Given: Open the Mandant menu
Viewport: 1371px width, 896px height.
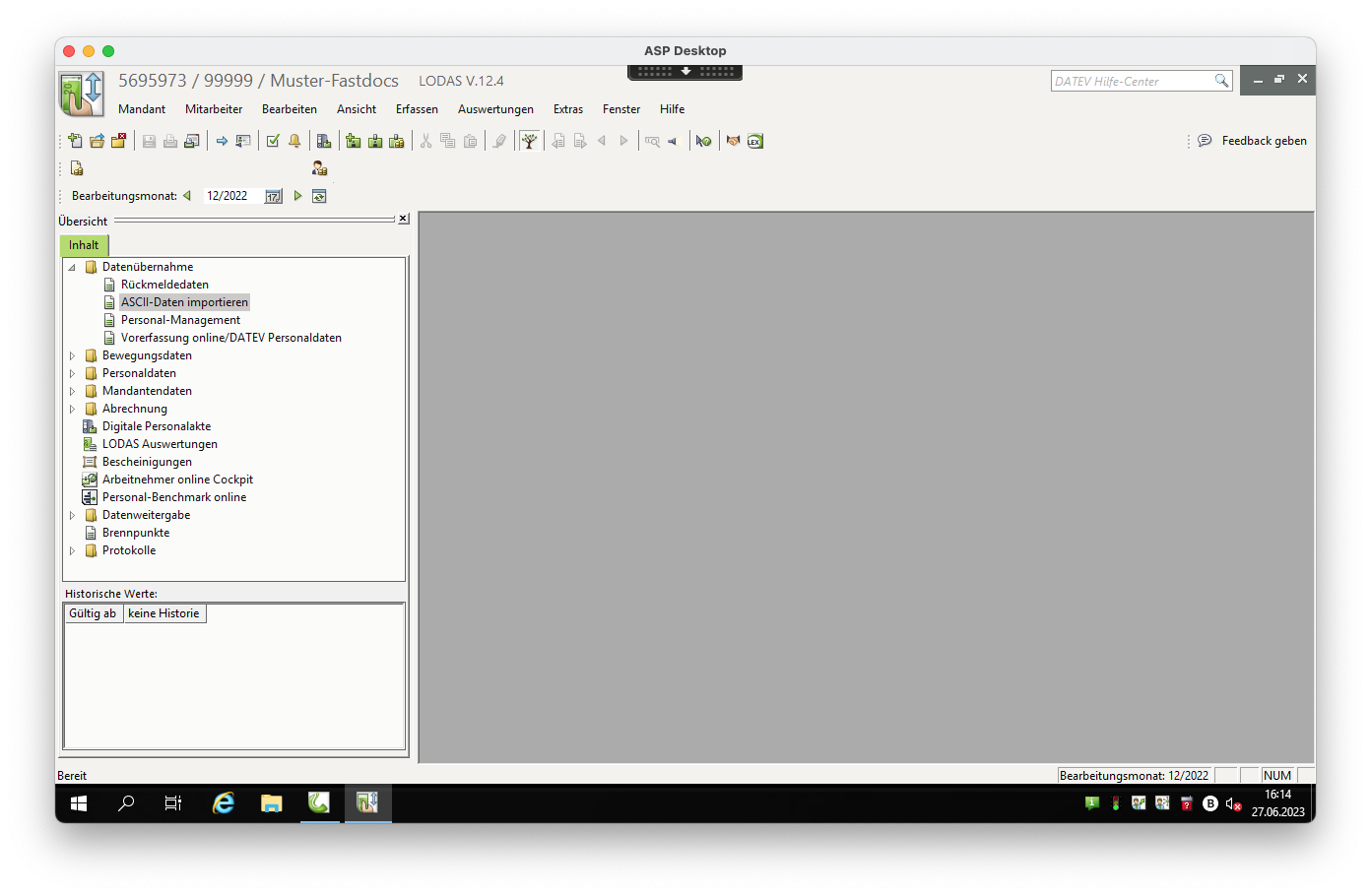Looking at the screenshot, I should [142, 109].
